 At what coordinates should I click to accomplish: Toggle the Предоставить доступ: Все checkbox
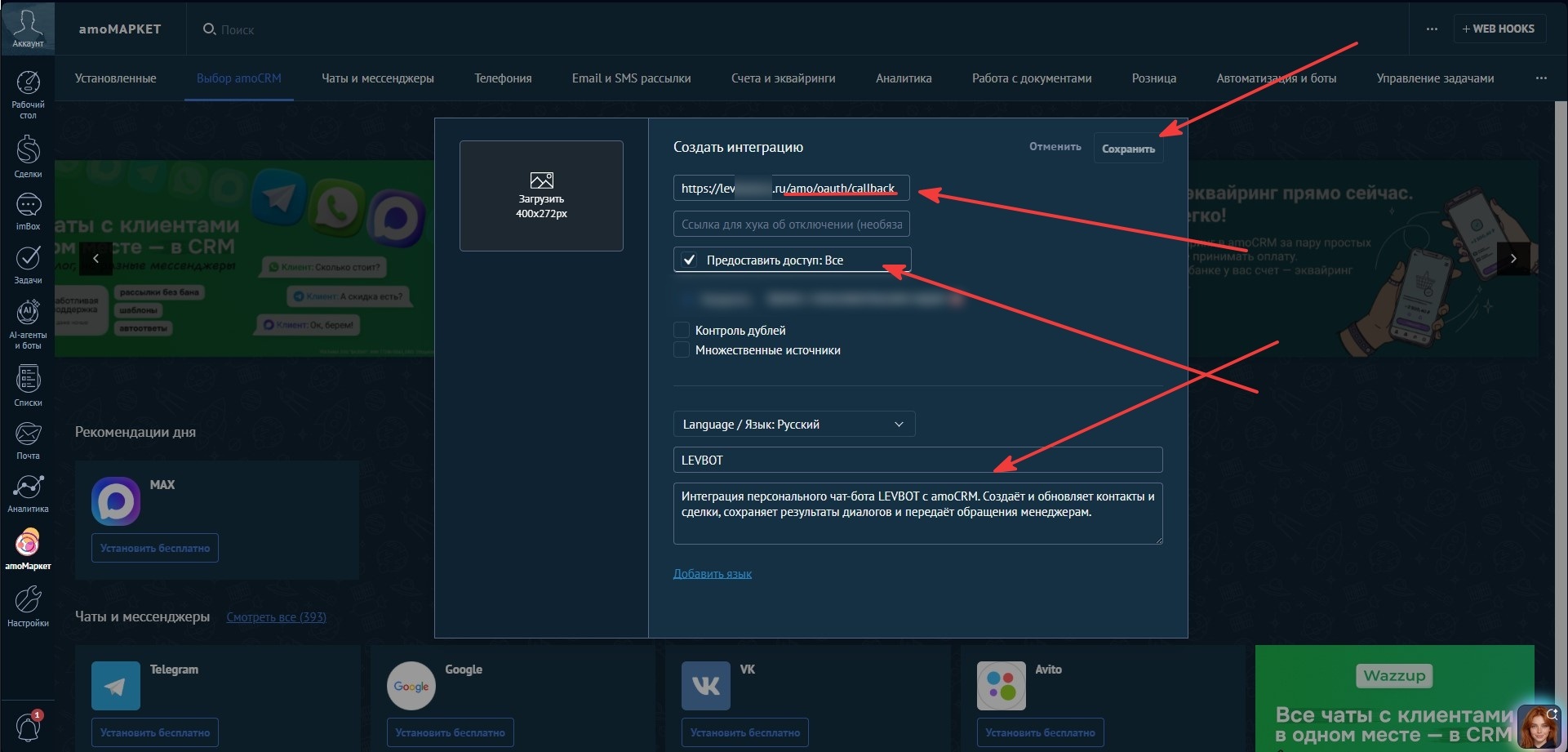tap(689, 260)
